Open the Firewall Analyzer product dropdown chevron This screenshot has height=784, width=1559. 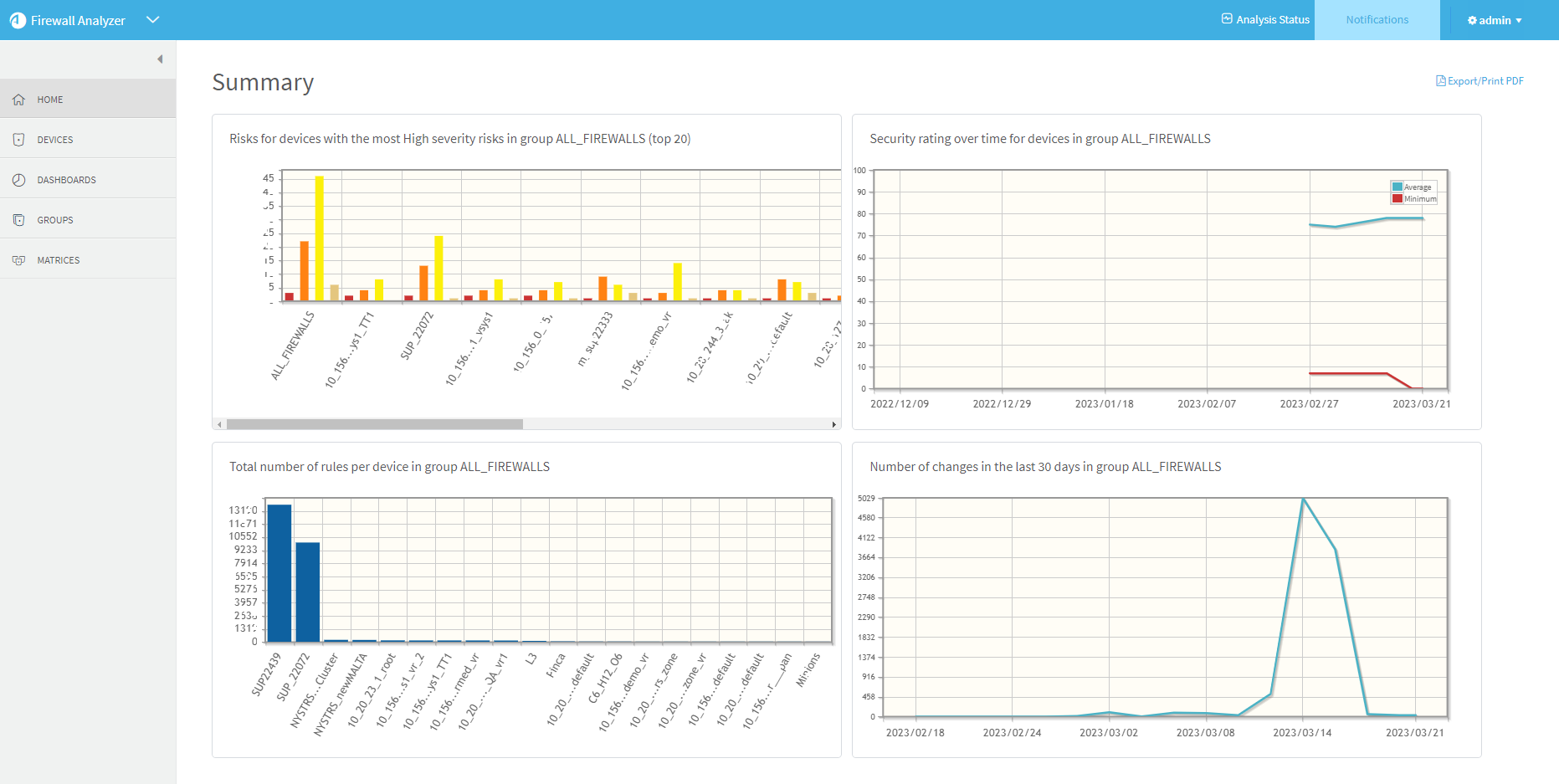pyautogui.click(x=152, y=20)
